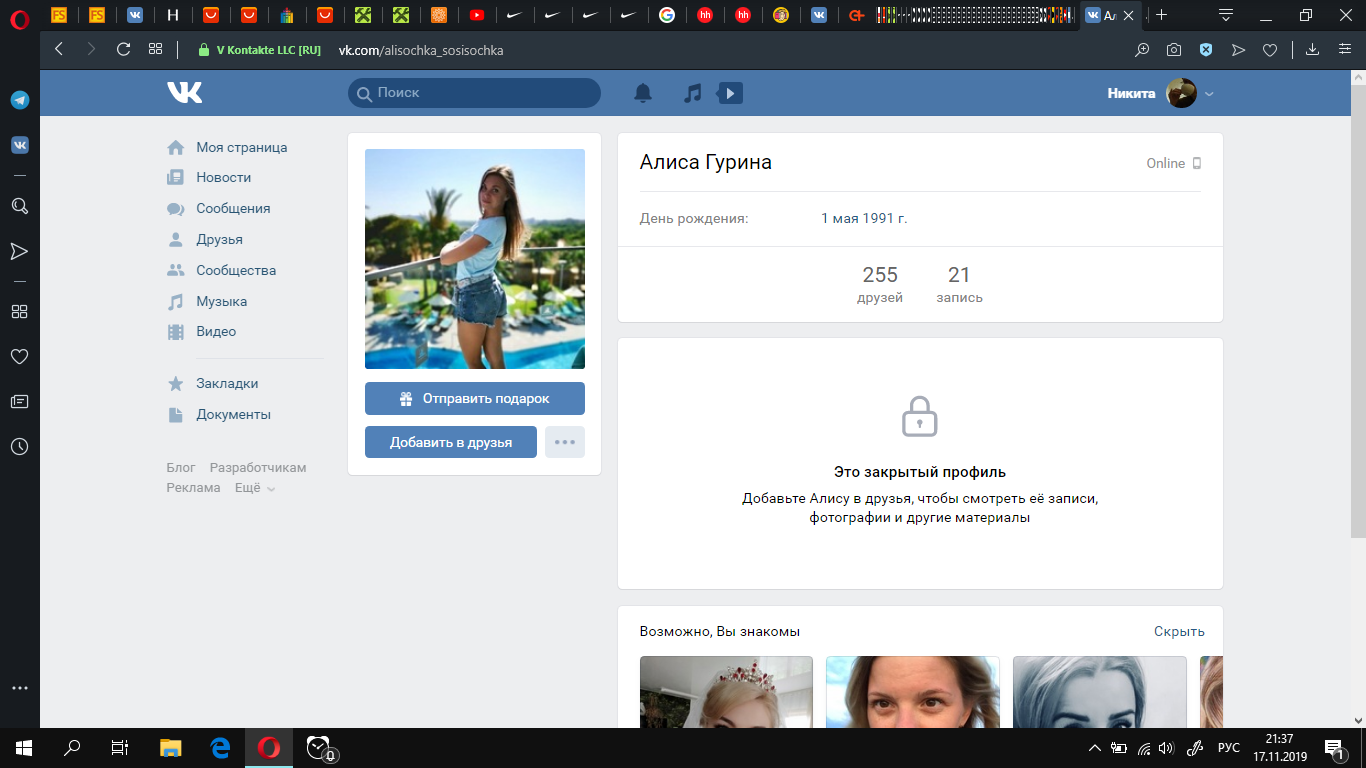Open the three-dots profile actions menu
The height and width of the screenshot is (768, 1366).
(565, 442)
